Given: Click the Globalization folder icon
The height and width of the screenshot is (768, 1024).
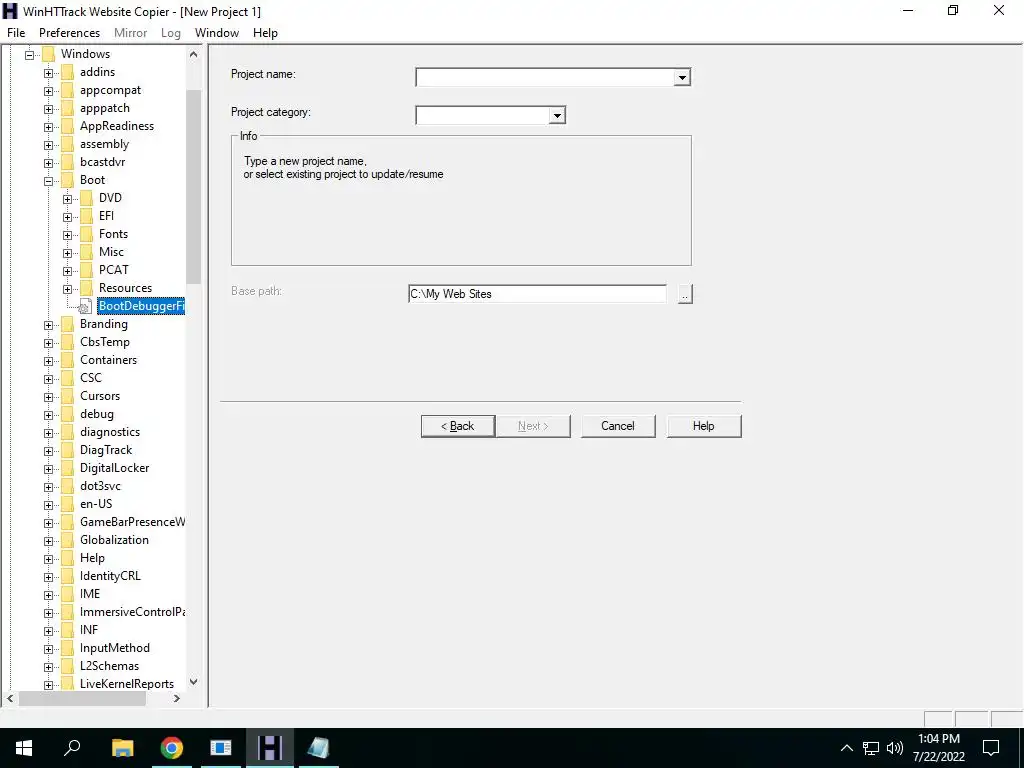Looking at the screenshot, I should 67,540.
